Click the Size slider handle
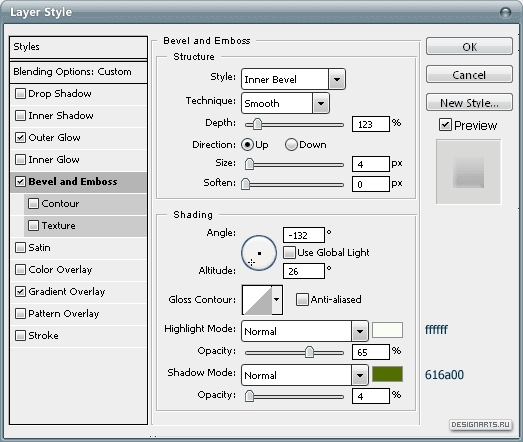 (x=249, y=164)
